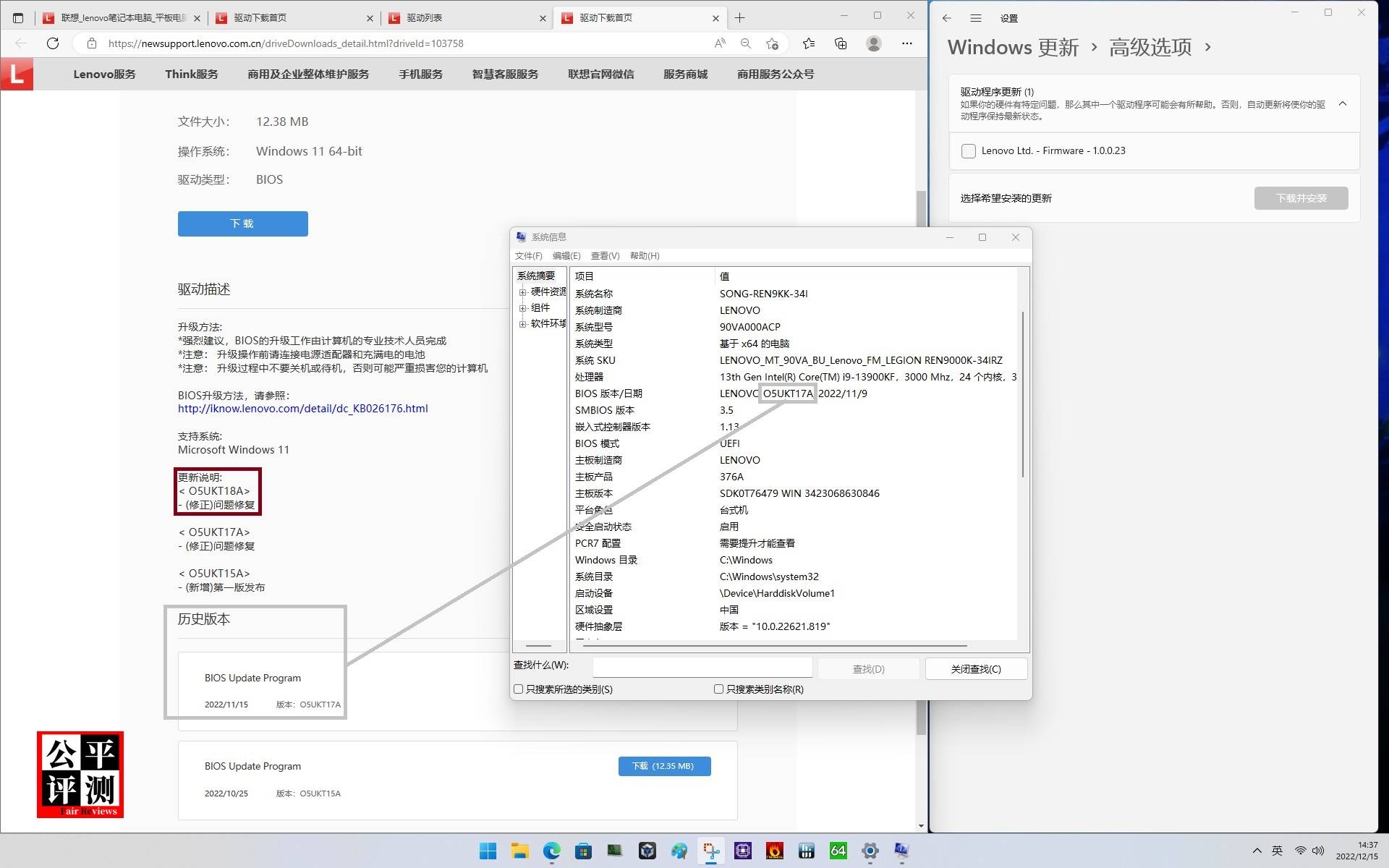Click the Settings hamburger navigation icon
1389x868 pixels.
point(975,18)
